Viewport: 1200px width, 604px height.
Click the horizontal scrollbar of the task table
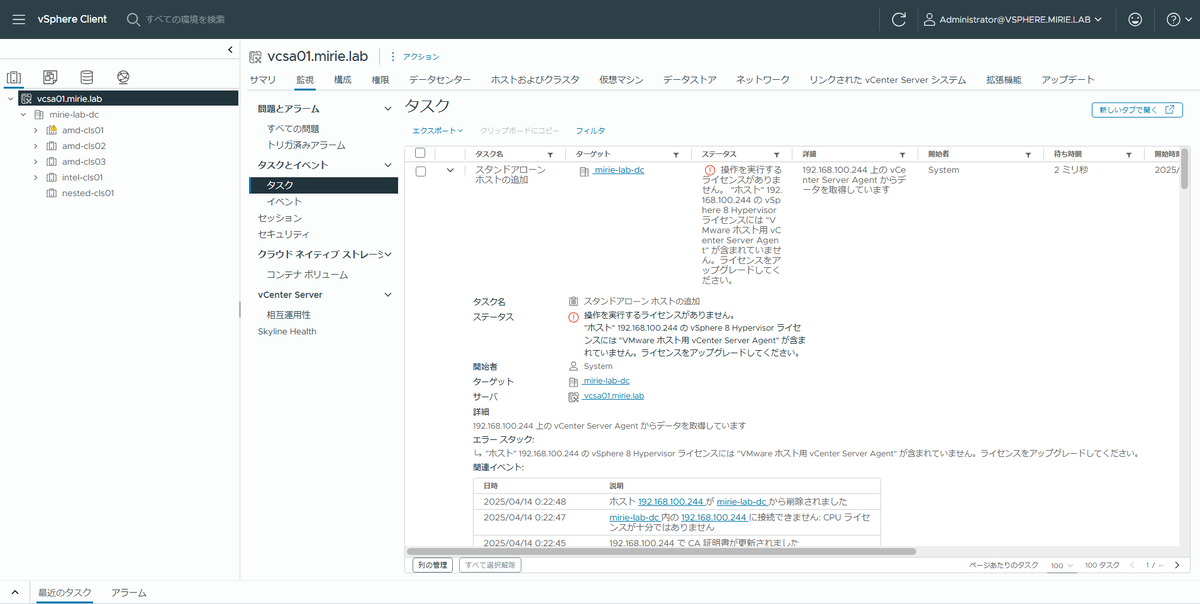click(661, 551)
